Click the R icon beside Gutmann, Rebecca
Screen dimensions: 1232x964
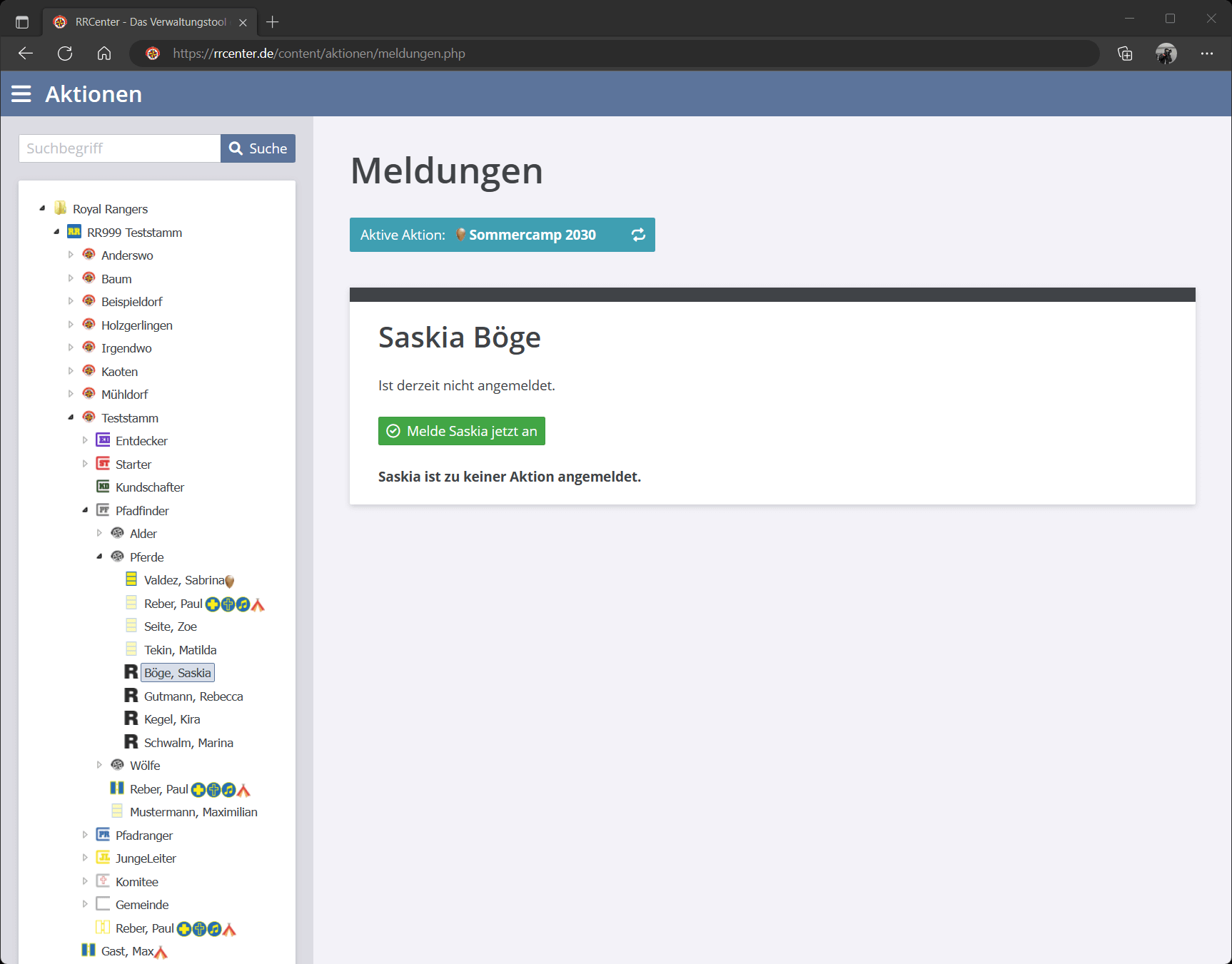pos(131,696)
